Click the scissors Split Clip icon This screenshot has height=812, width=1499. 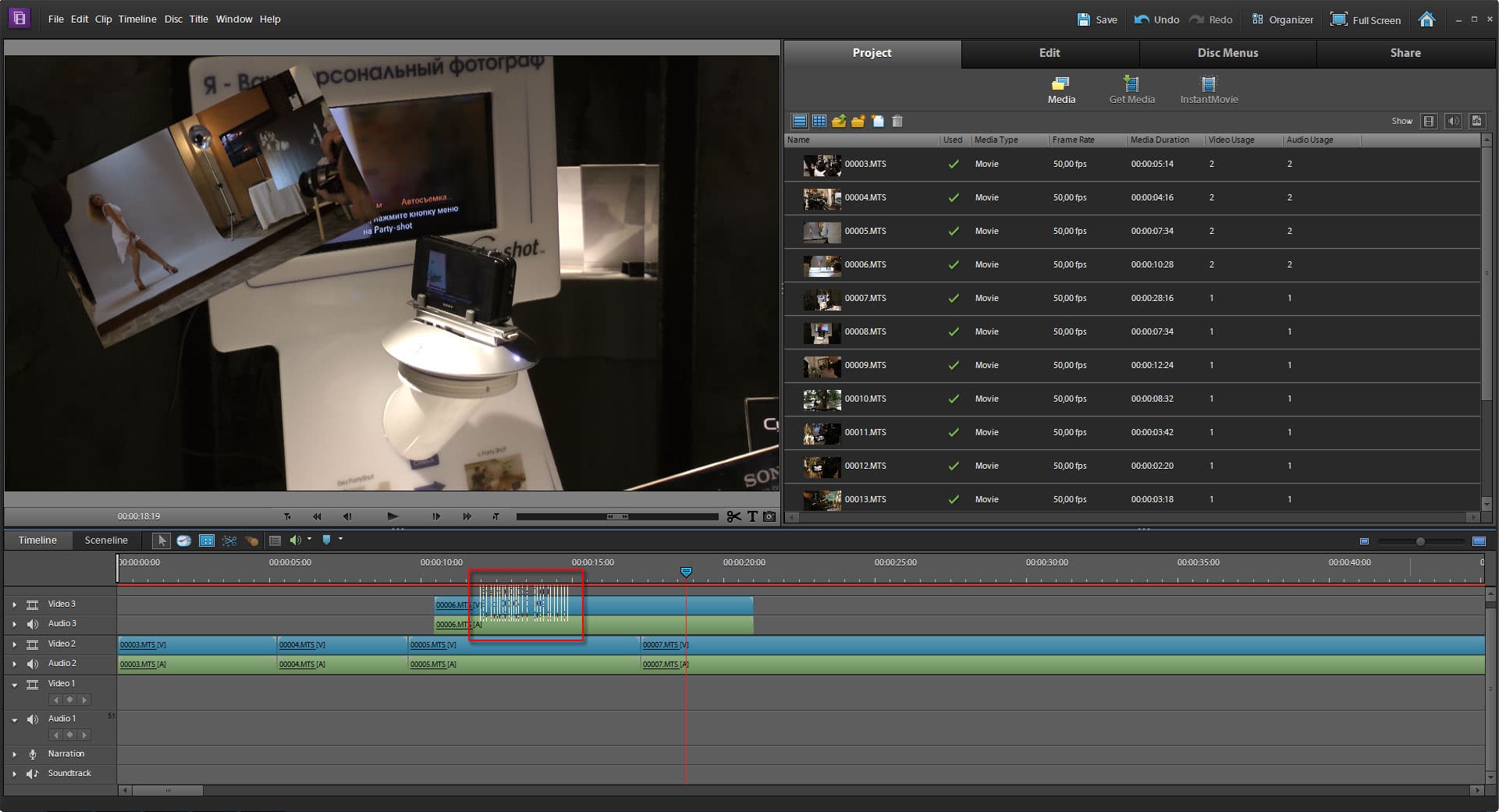[x=733, y=516]
